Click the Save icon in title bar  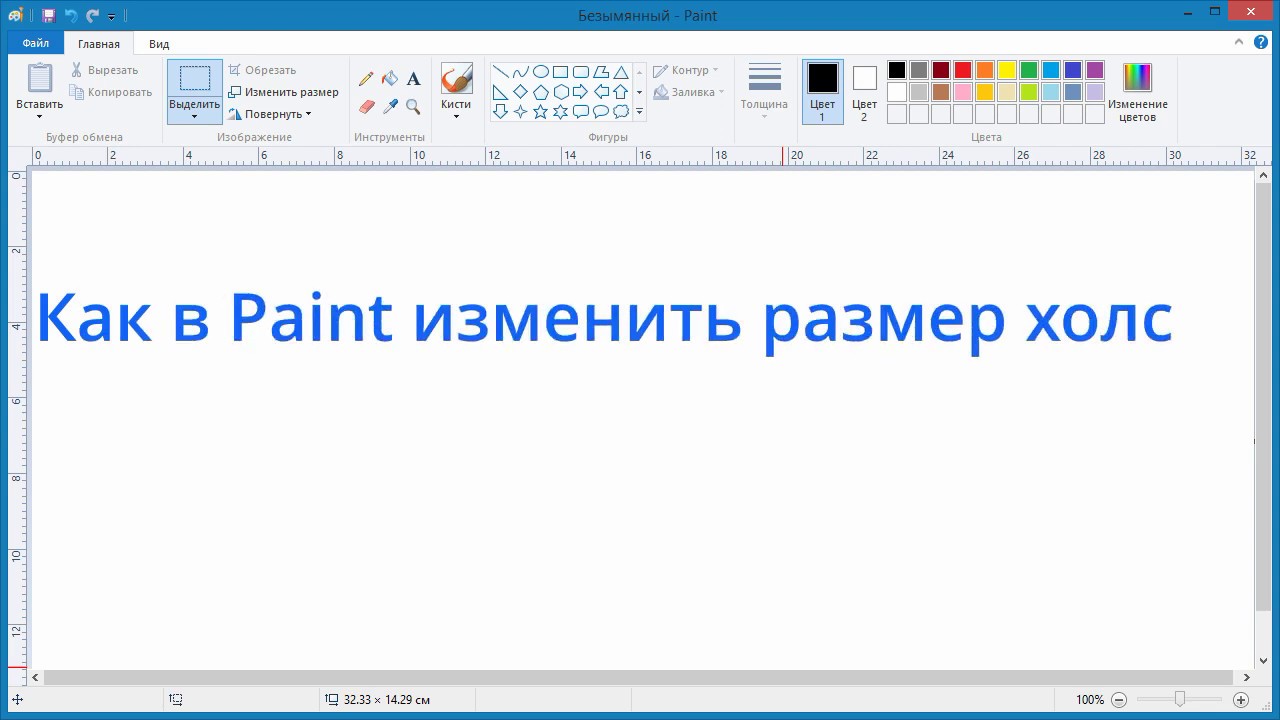click(48, 16)
